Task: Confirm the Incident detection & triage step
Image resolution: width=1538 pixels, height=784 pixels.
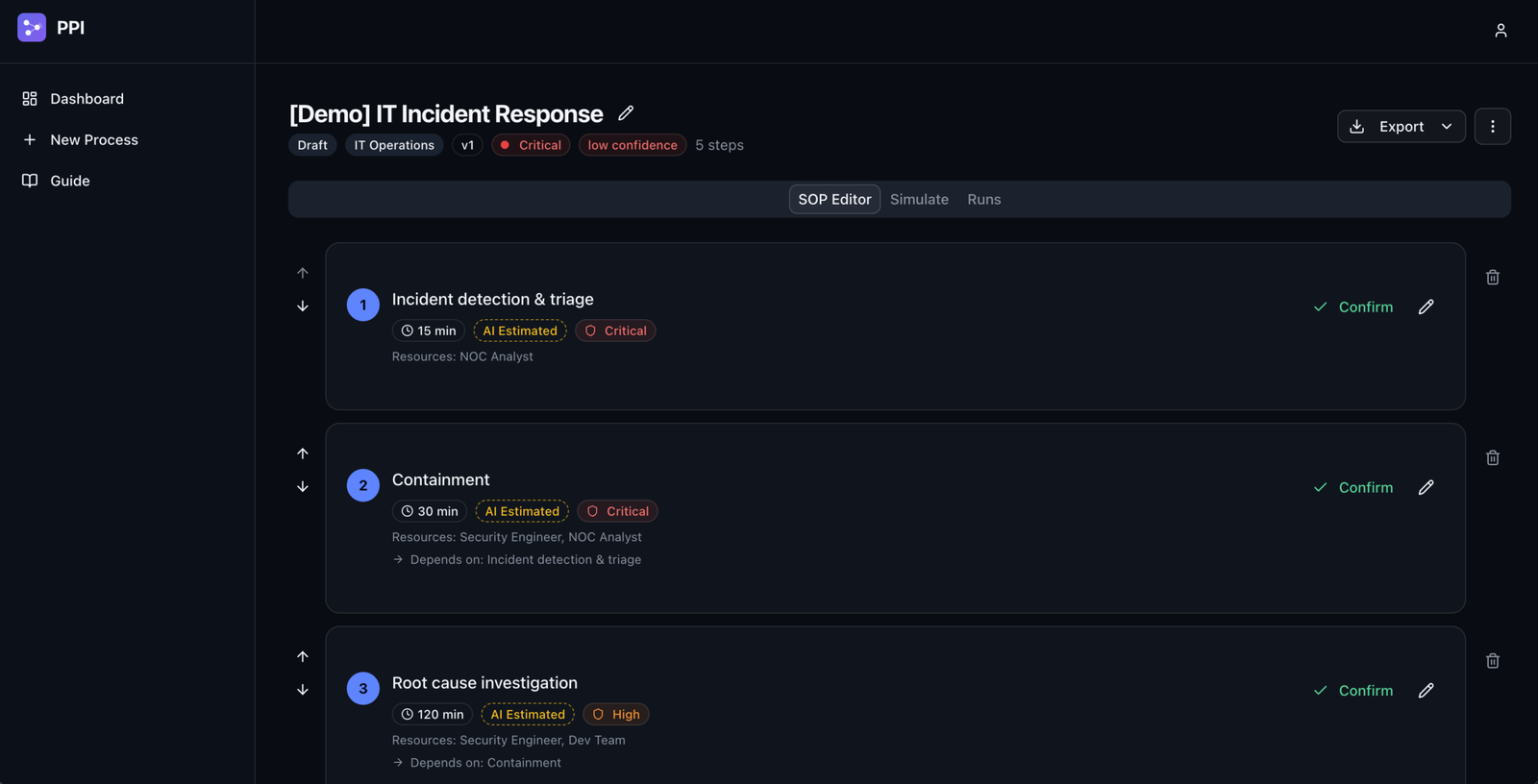Action: pyautogui.click(x=1353, y=307)
